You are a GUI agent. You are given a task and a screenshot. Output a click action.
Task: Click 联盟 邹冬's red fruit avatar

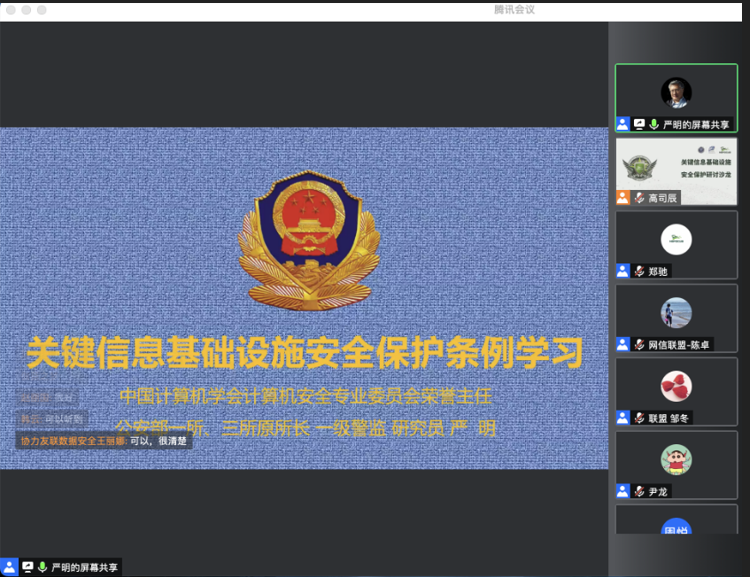click(x=676, y=386)
